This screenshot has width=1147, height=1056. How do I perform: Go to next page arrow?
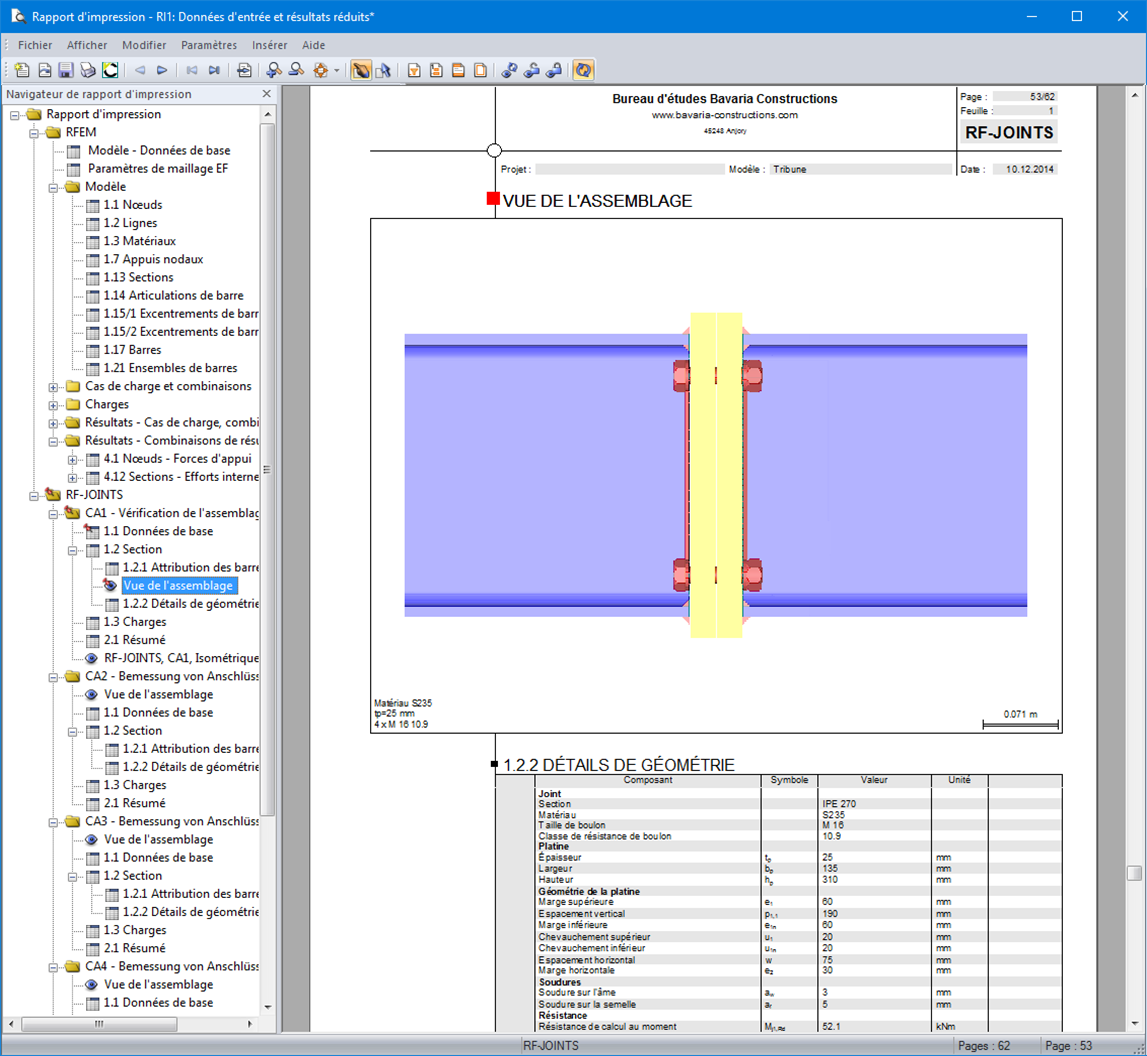[162, 70]
